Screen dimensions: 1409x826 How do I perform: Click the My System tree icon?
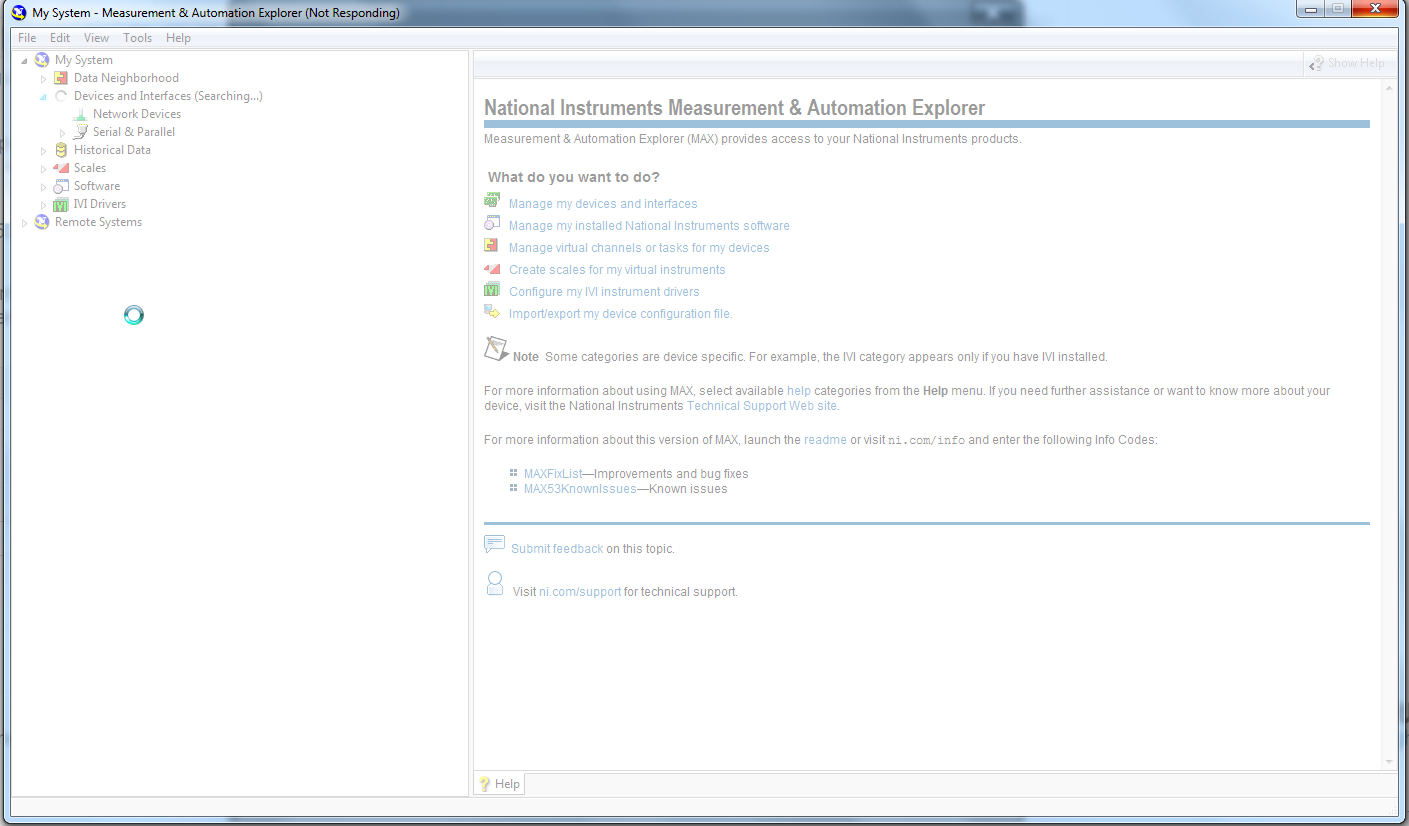(x=41, y=60)
